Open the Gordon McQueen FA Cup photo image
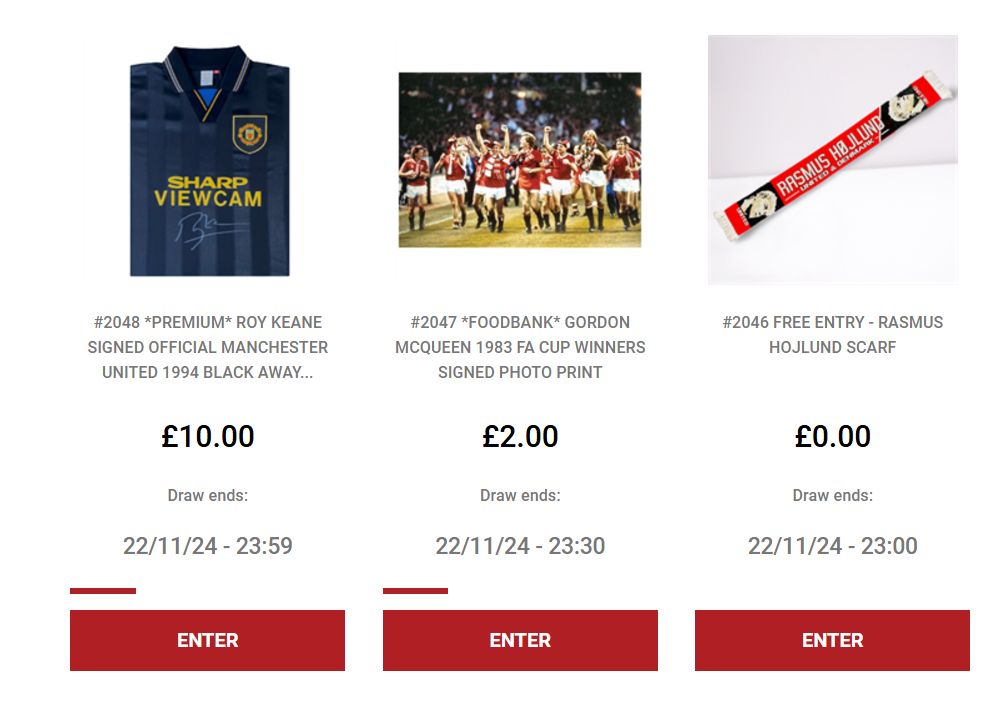 tap(520, 159)
